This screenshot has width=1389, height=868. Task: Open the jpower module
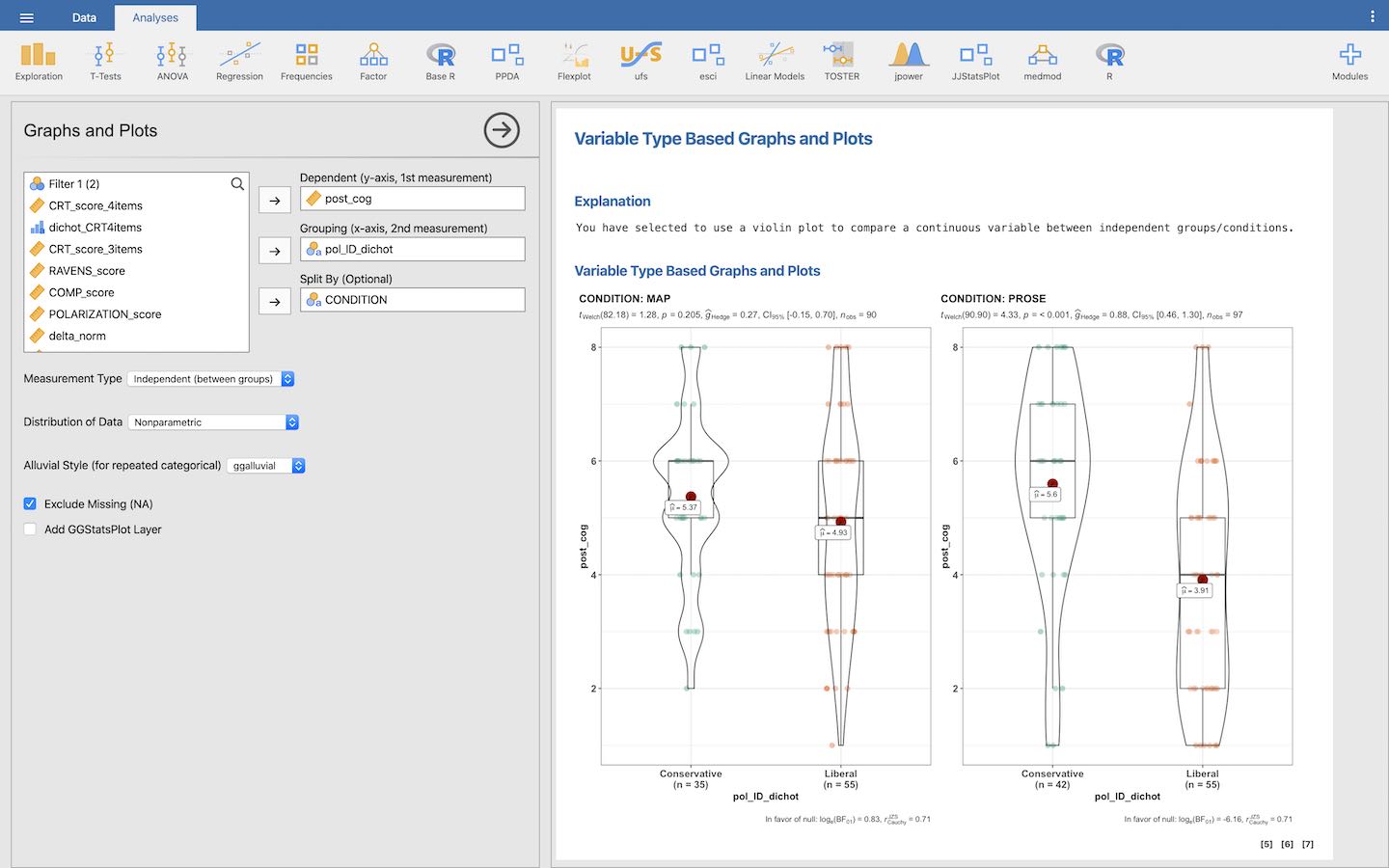point(909,62)
